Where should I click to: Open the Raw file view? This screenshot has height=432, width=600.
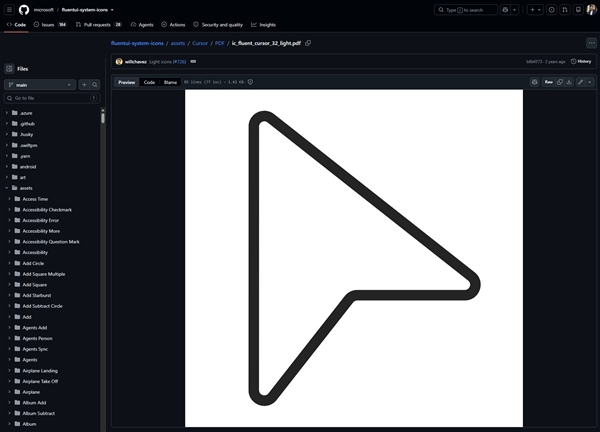pyautogui.click(x=548, y=82)
